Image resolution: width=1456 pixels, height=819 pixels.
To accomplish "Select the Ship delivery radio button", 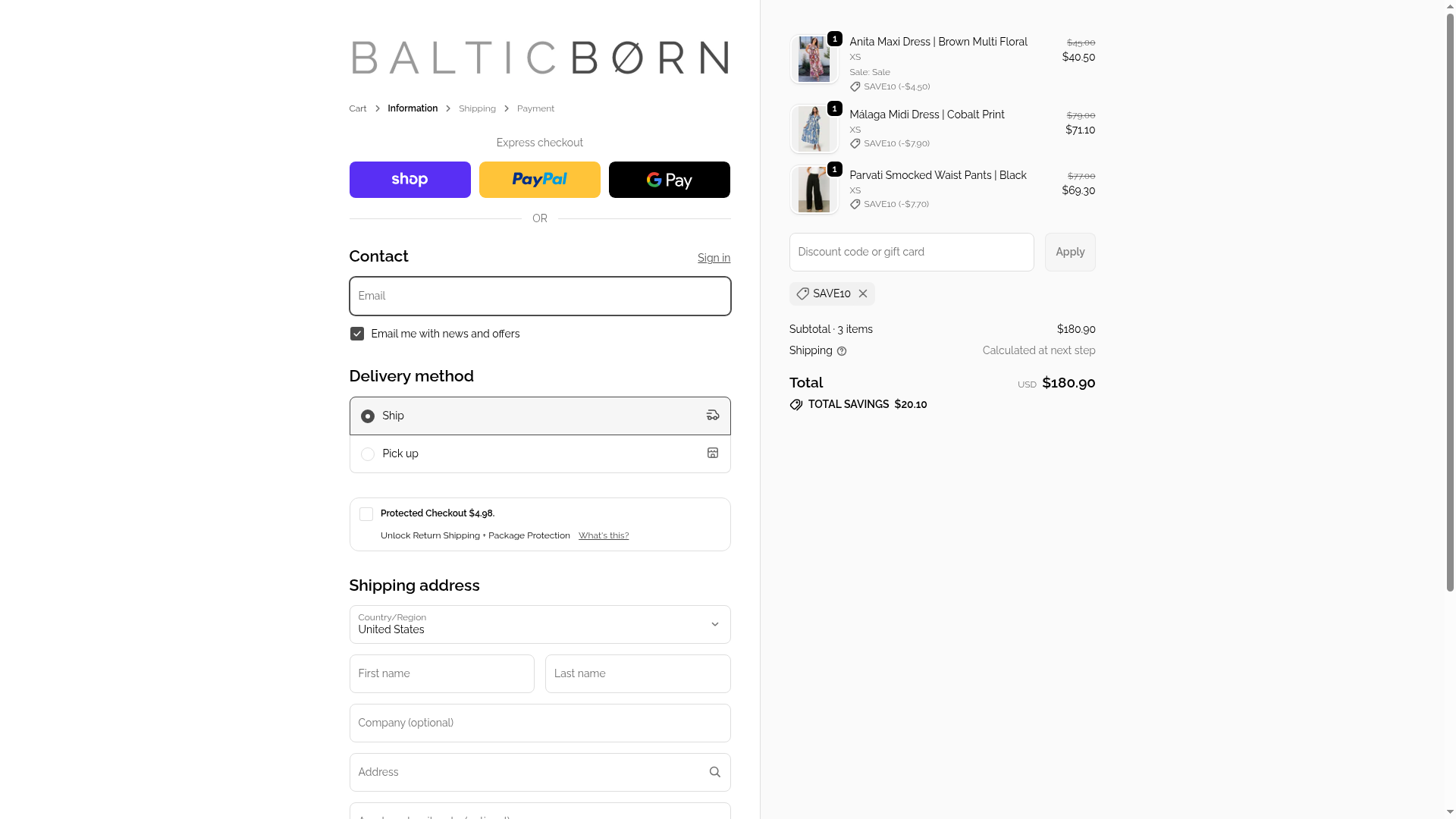I will [368, 416].
